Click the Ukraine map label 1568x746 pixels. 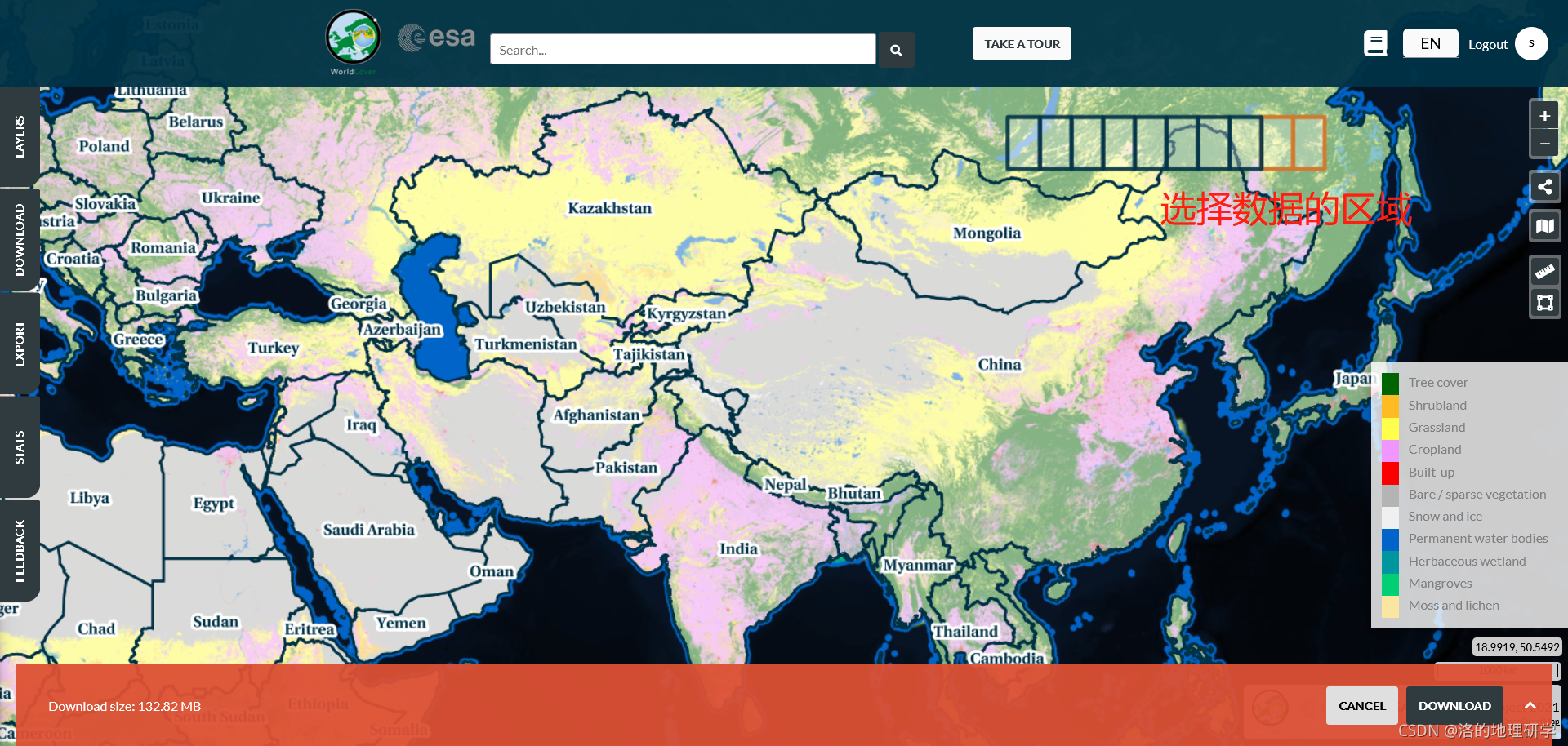230,198
